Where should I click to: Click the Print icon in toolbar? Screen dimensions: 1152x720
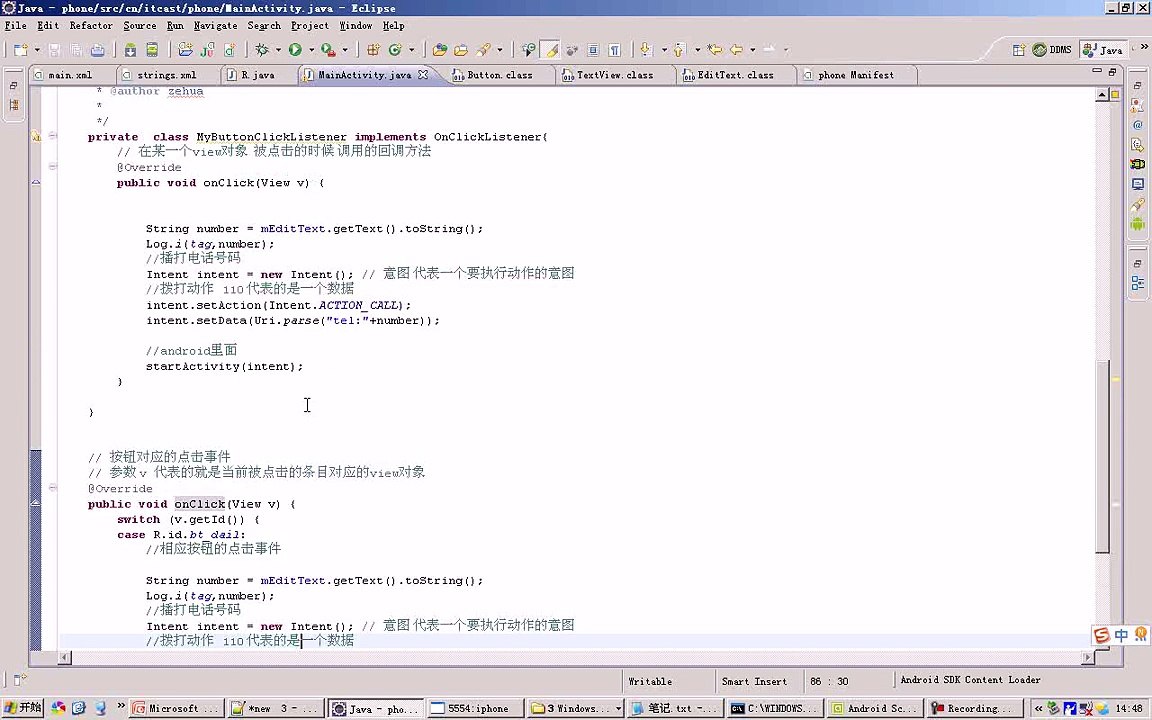tap(97, 50)
